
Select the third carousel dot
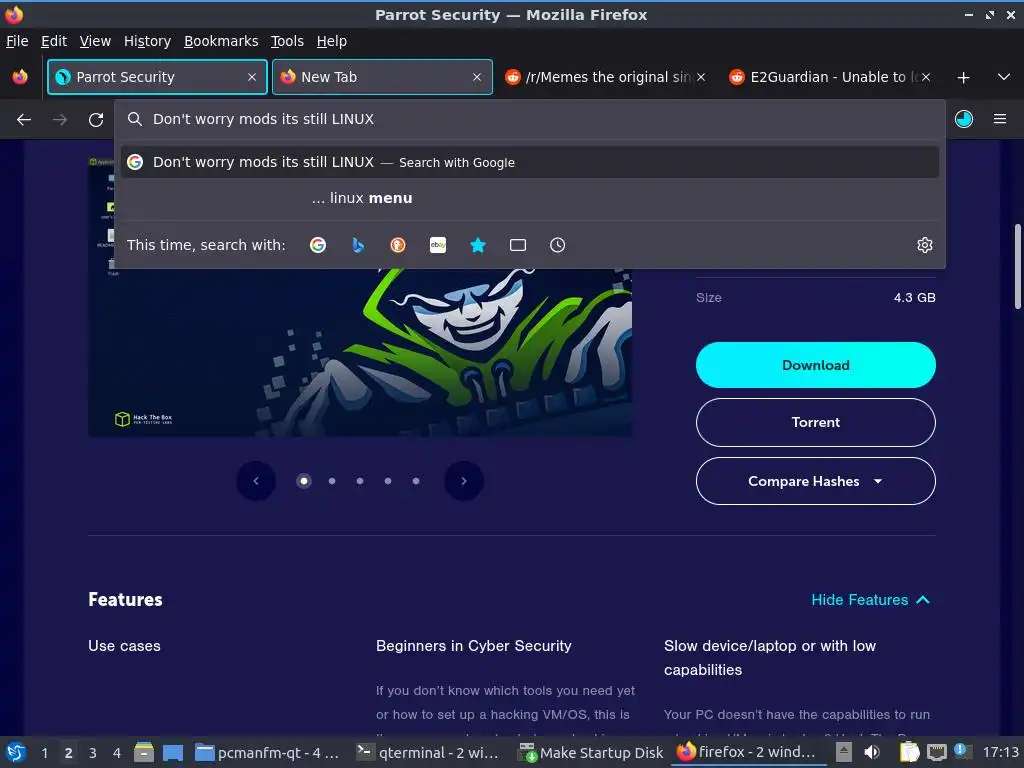360,481
